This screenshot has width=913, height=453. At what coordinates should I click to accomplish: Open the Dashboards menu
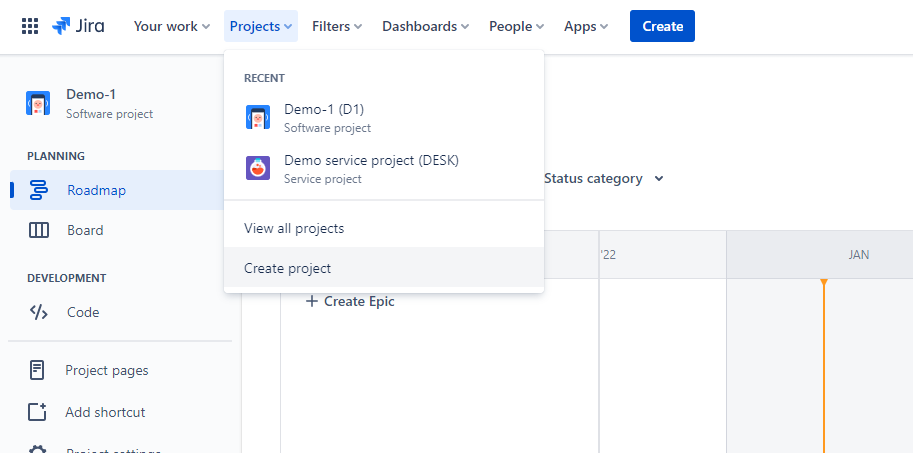(426, 26)
